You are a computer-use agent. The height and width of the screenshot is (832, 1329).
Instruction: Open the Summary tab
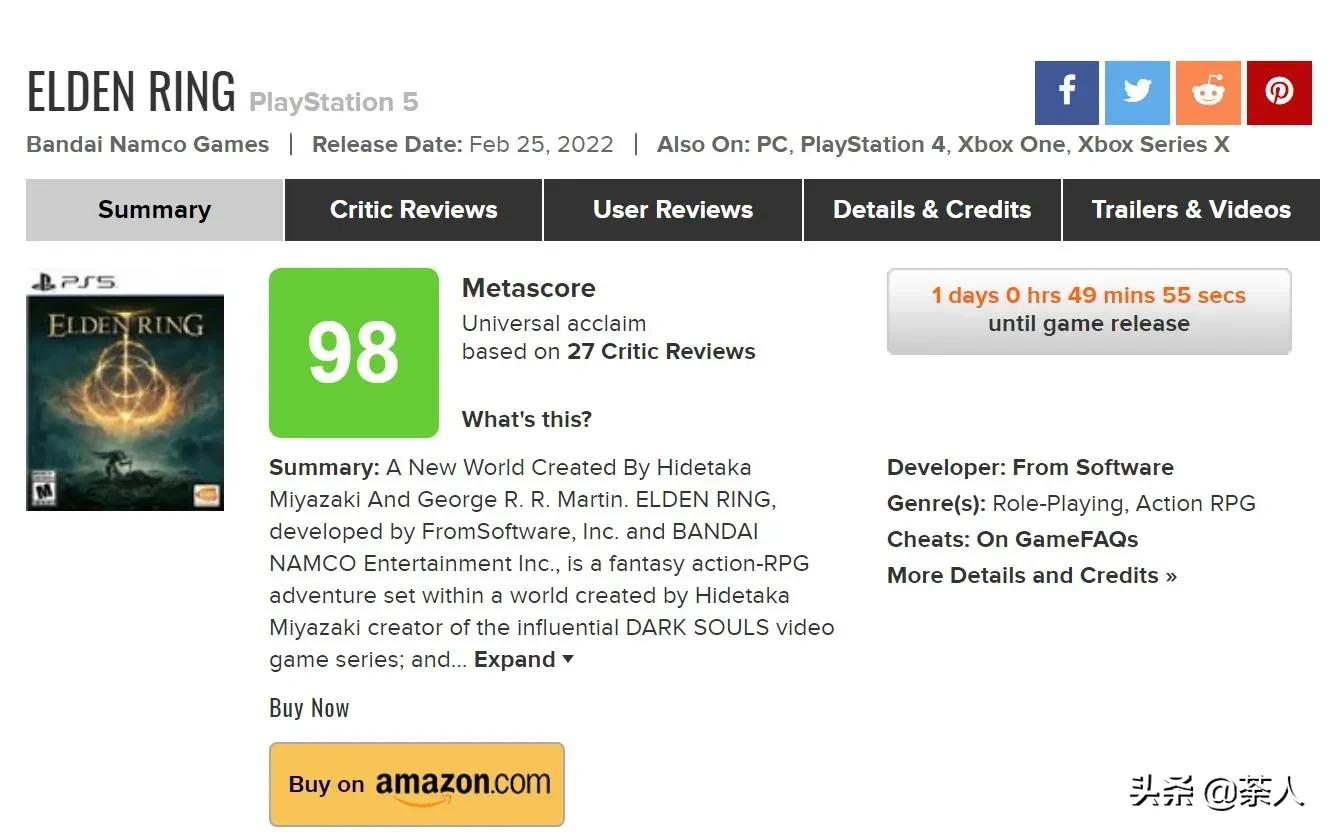click(x=154, y=210)
